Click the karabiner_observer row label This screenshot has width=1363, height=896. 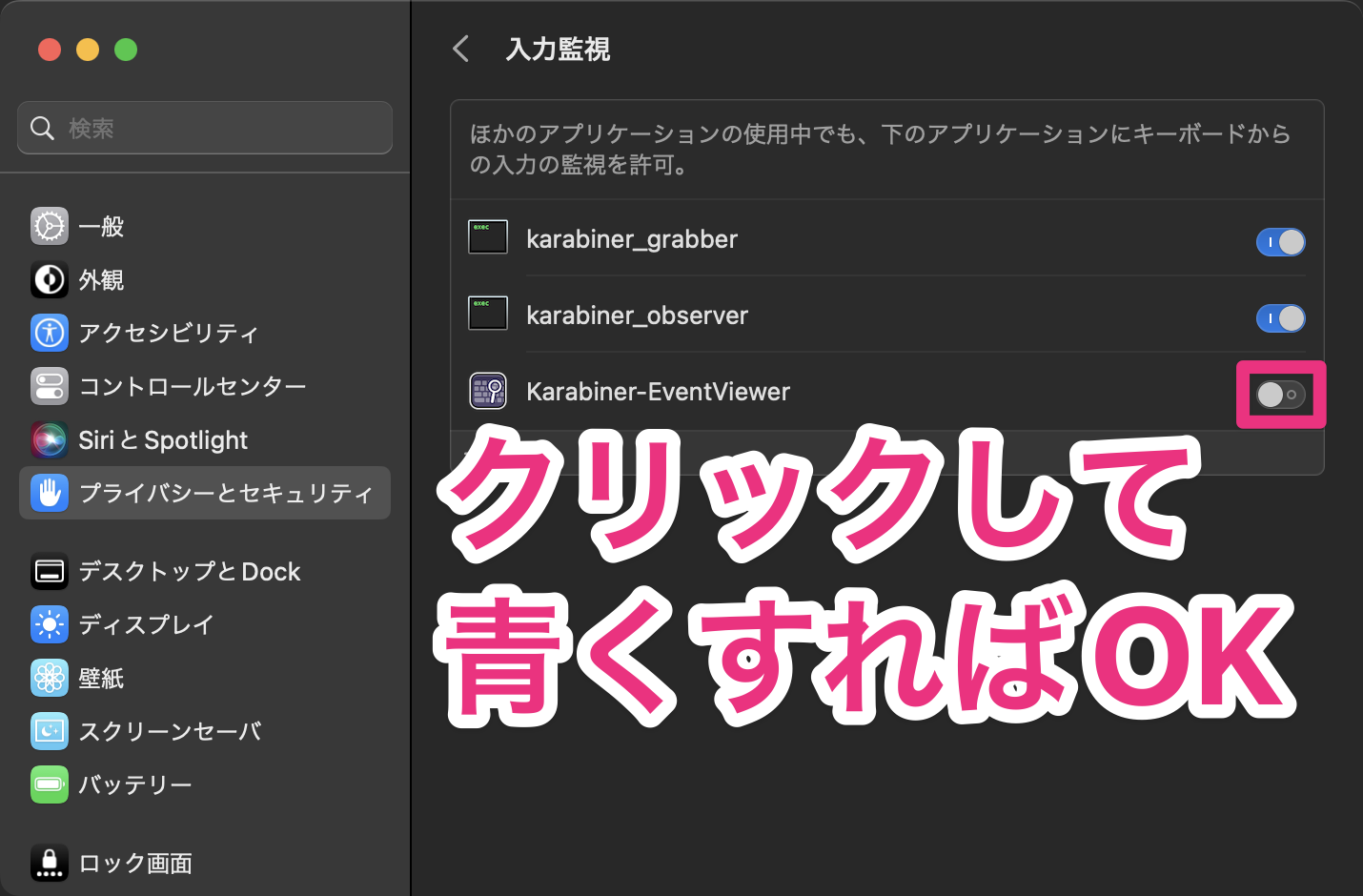[638, 316]
